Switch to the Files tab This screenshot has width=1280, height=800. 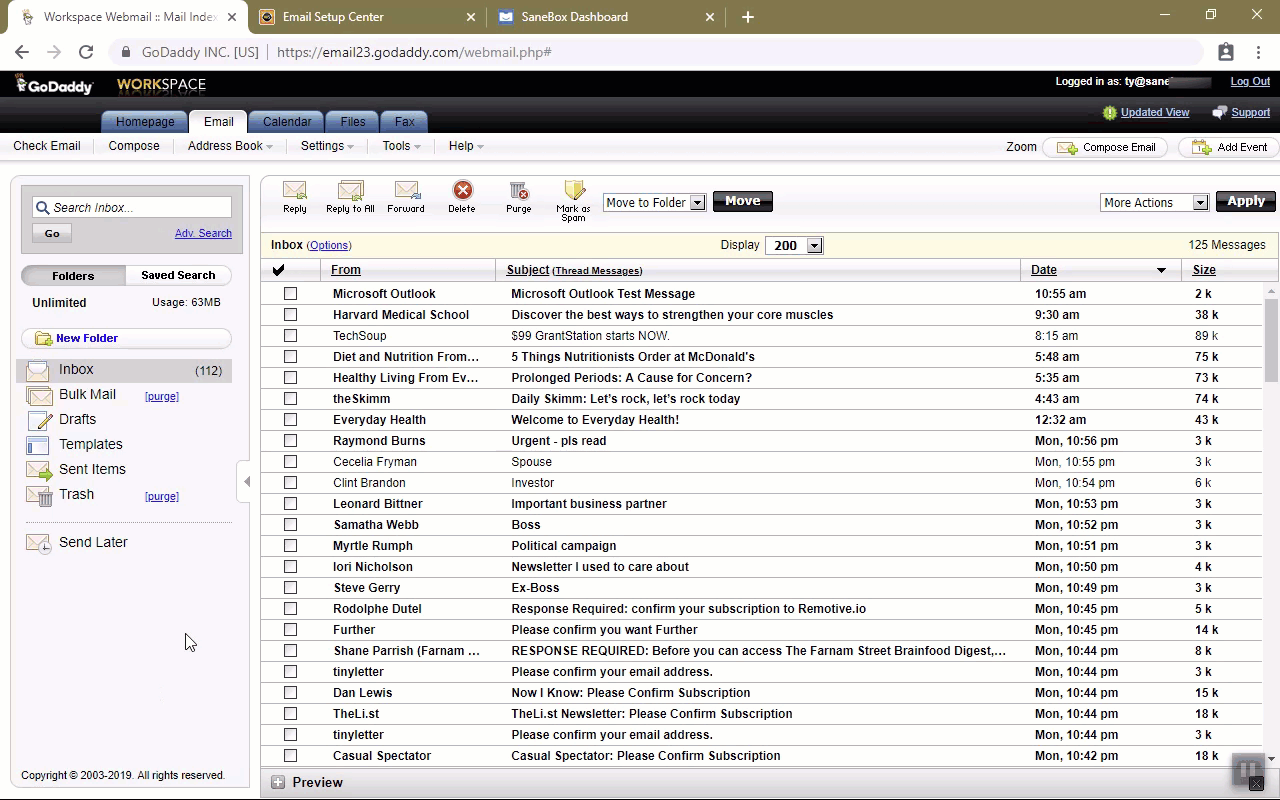coord(353,122)
